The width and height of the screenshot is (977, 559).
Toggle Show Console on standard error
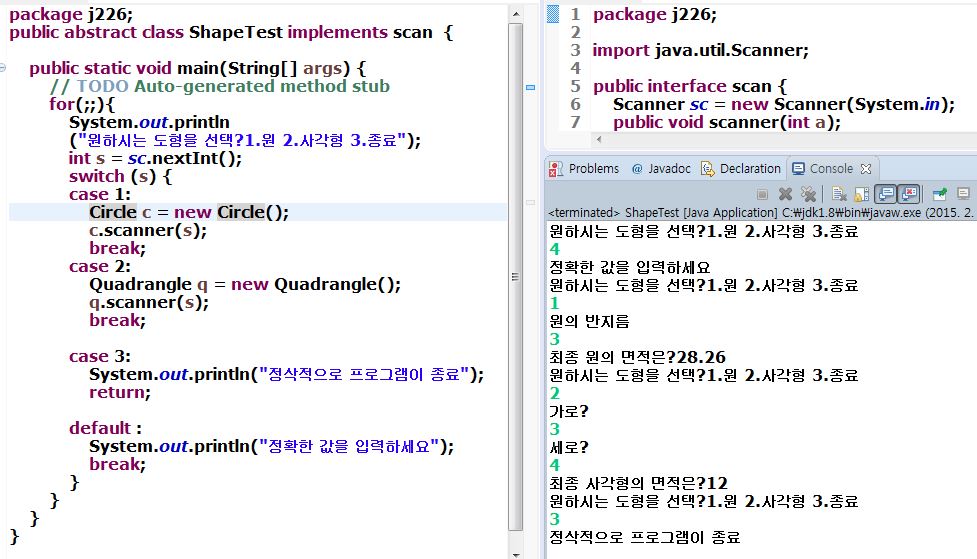pyautogui.click(x=909, y=194)
